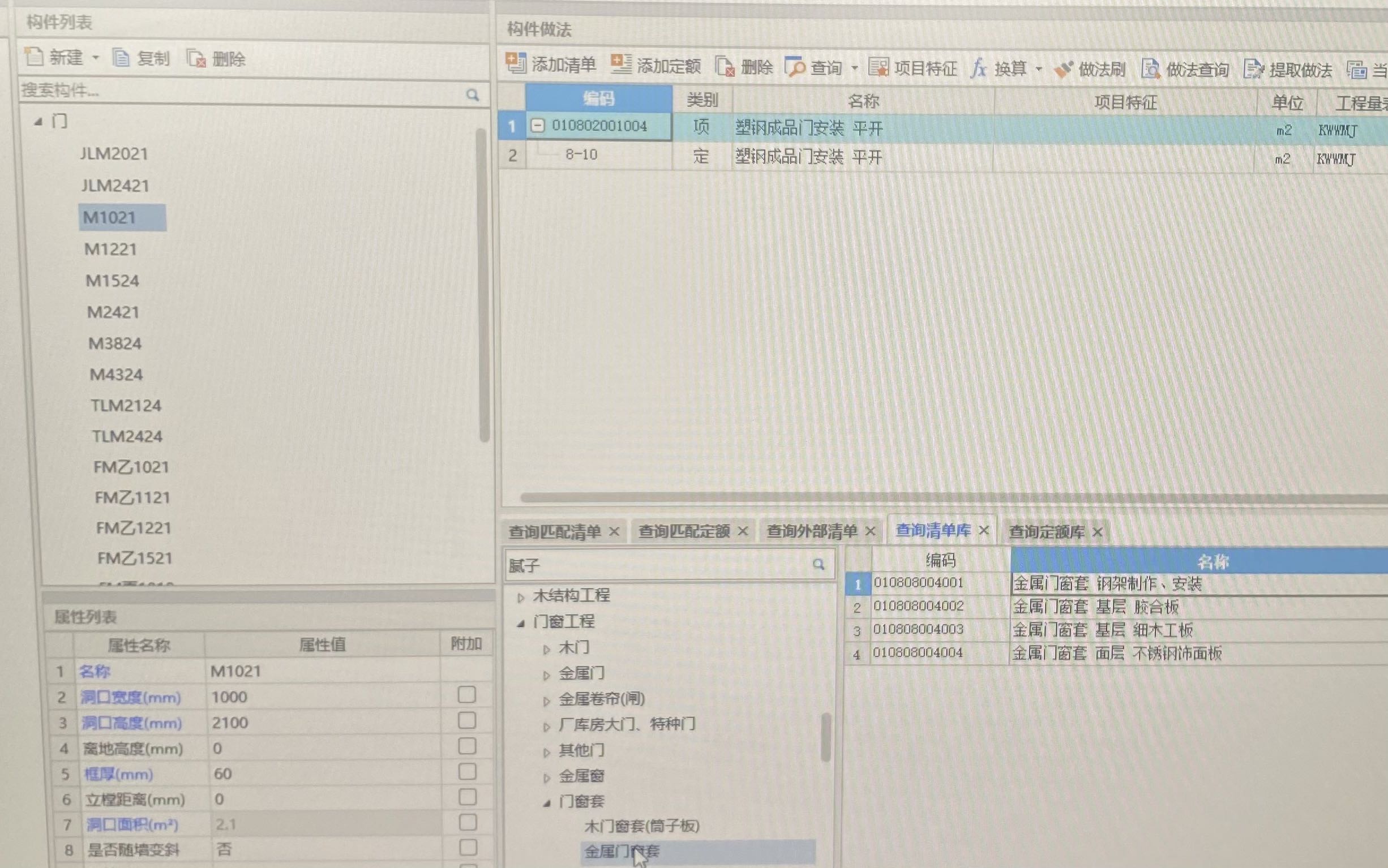This screenshot has width=1388, height=868.
Task: Collapse the 门窗套 tree node
Action: click(x=547, y=803)
